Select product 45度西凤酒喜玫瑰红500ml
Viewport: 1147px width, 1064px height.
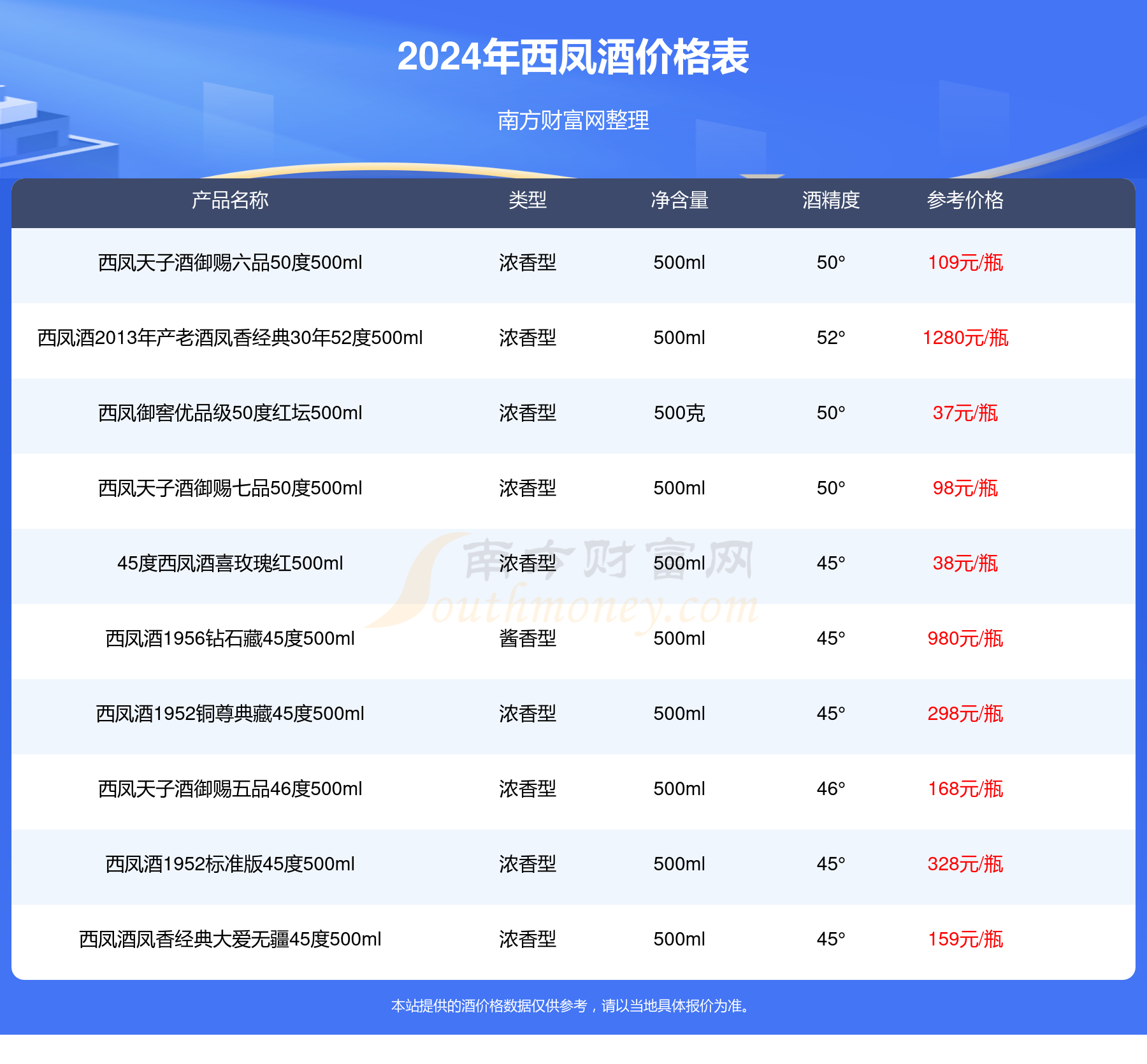(230, 563)
